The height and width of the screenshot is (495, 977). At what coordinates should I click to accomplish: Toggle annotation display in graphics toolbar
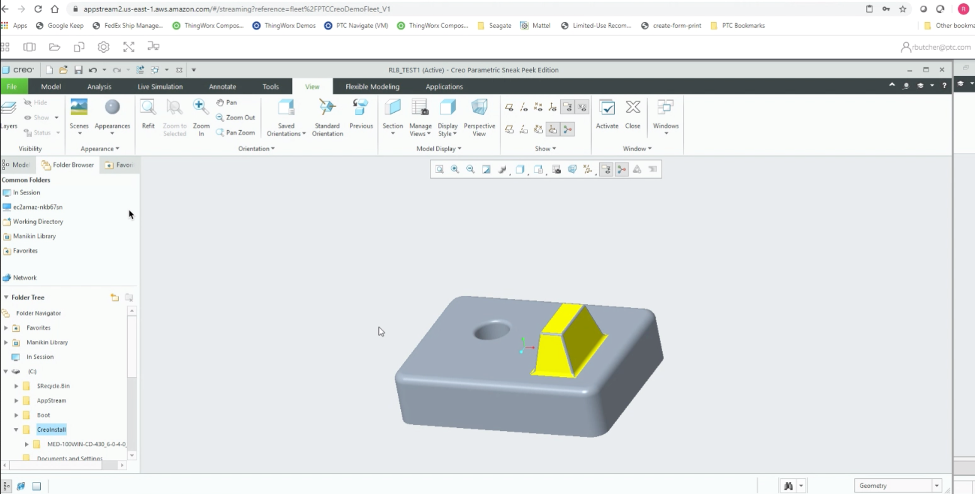click(606, 169)
